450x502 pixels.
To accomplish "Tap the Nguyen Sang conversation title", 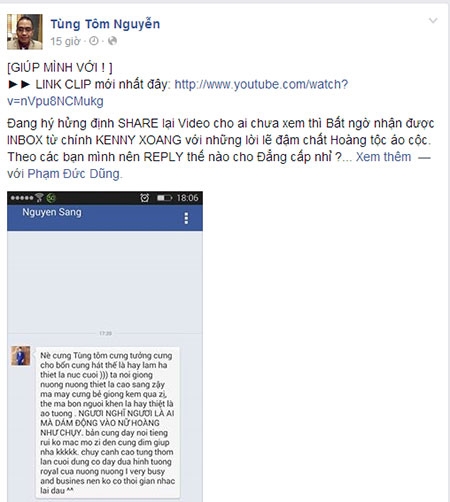I will (52, 212).
